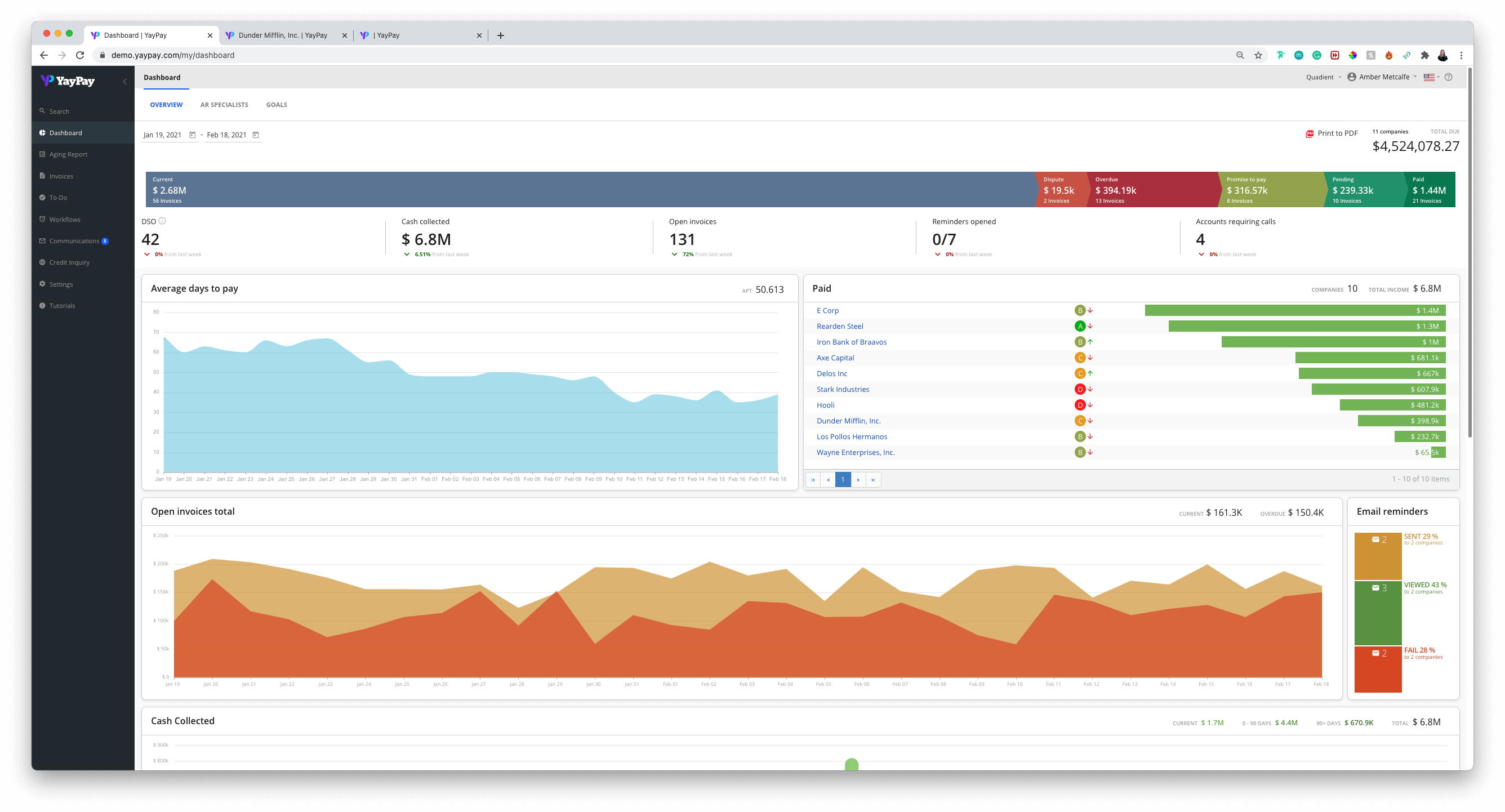This screenshot has width=1505, height=812.
Task: Open the To-Do section
Action: coord(58,198)
